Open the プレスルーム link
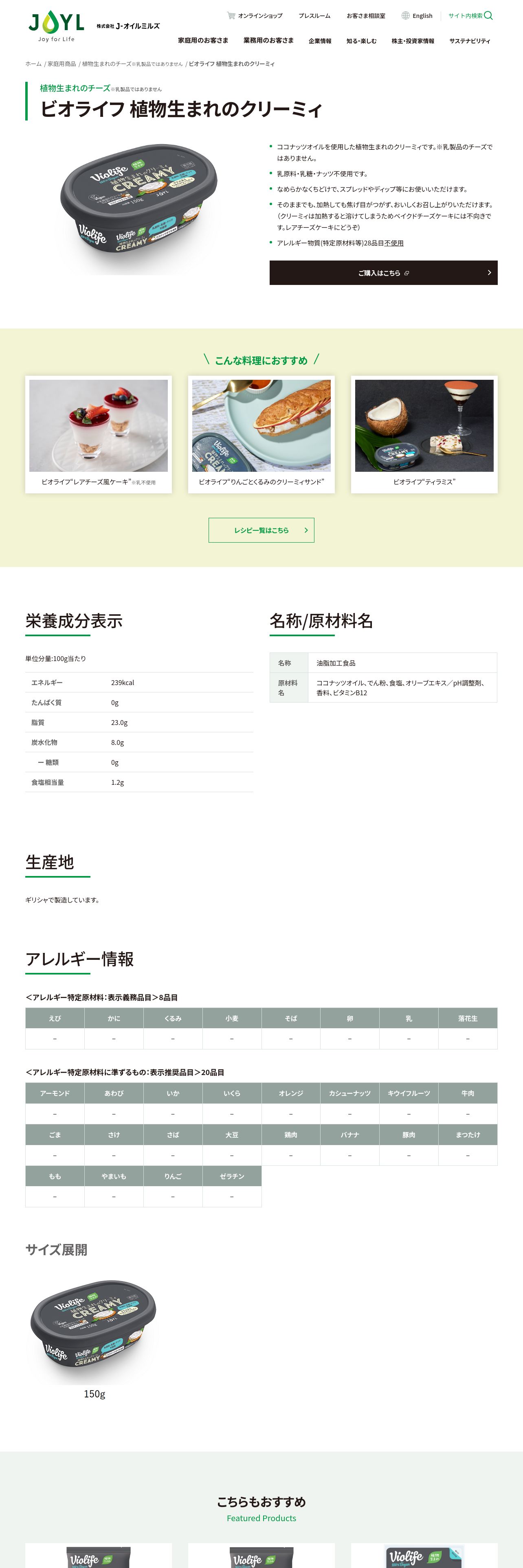Viewport: 523px width, 1568px height. 314,16
